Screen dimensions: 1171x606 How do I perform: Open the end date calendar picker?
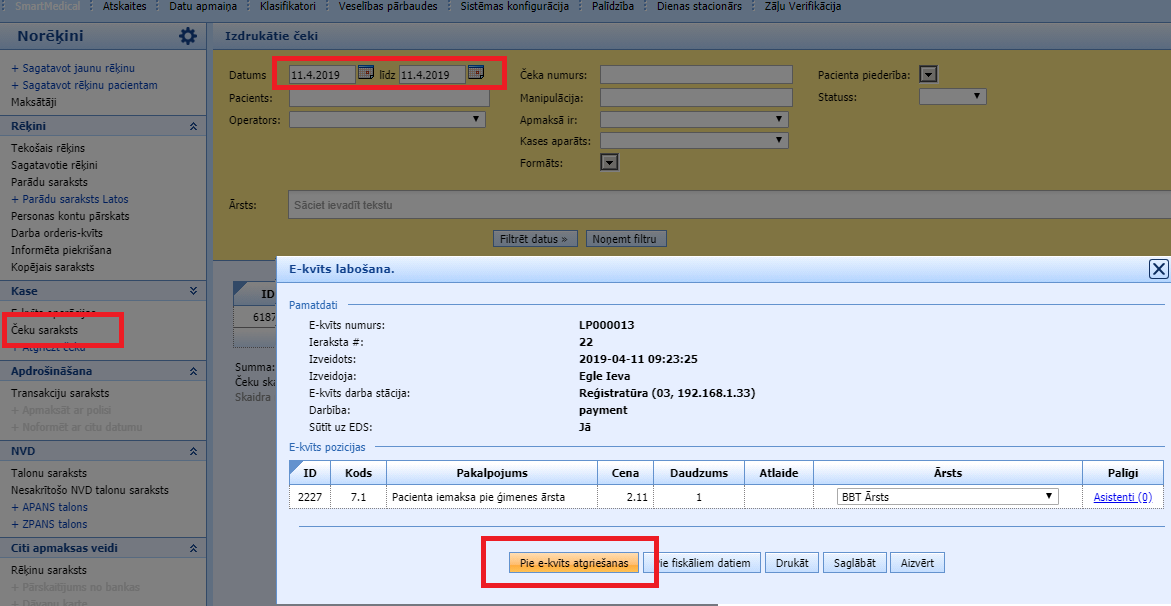click(476, 73)
